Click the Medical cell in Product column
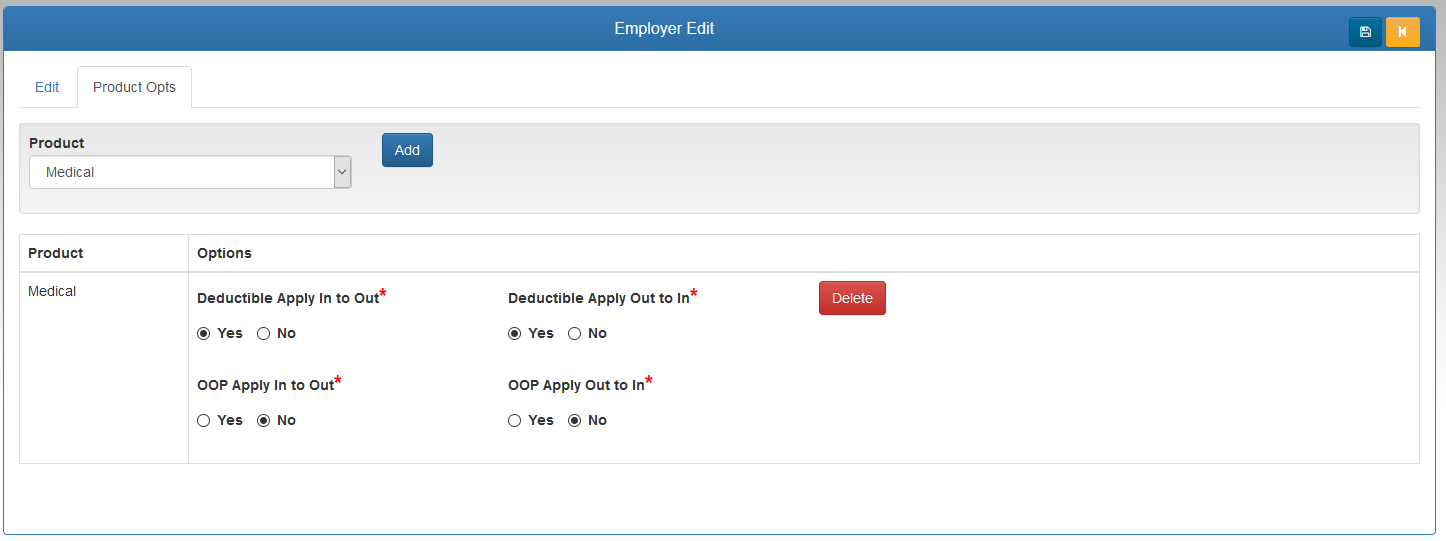This screenshot has height=541, width=1446. click(x=52, y=291)
